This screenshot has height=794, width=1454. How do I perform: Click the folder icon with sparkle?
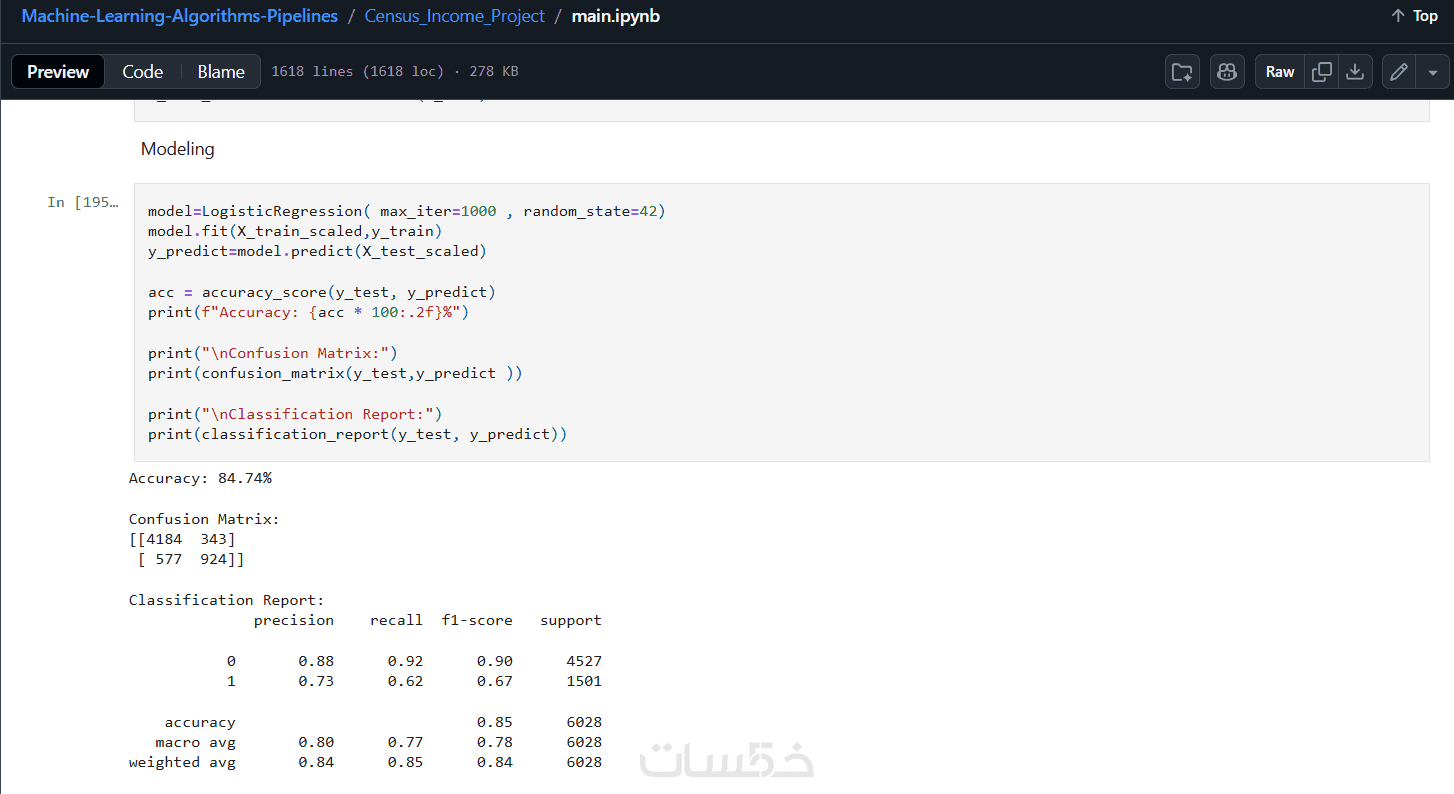click(1182, 72)
